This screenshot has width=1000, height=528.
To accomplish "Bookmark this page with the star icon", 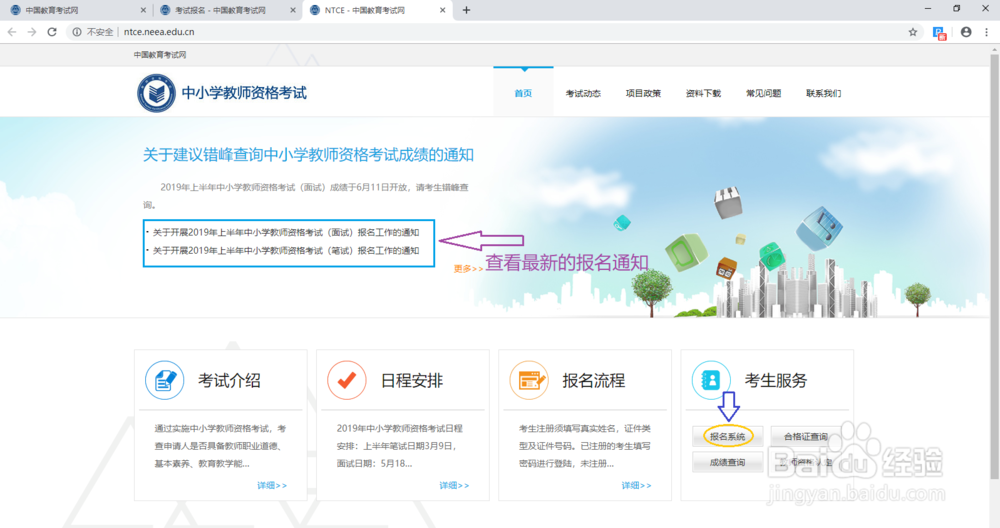I will coord(913,32).
